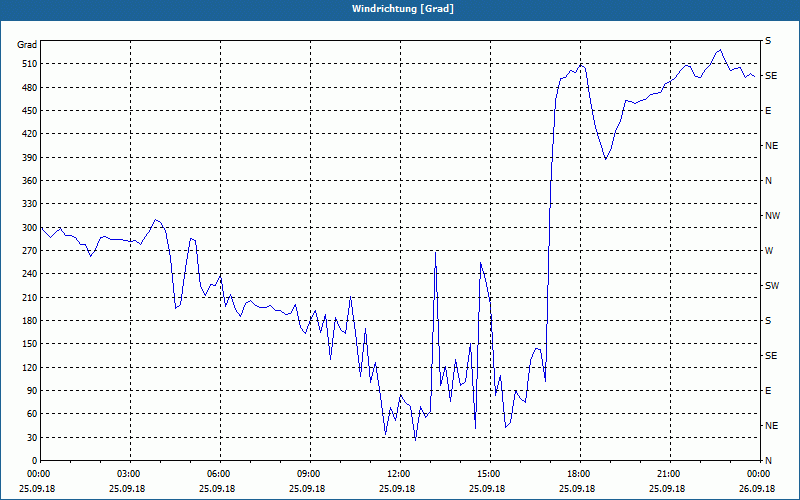Pick the '390' y-axis tick label
800x500 pixels.
(x=30, y=158)
